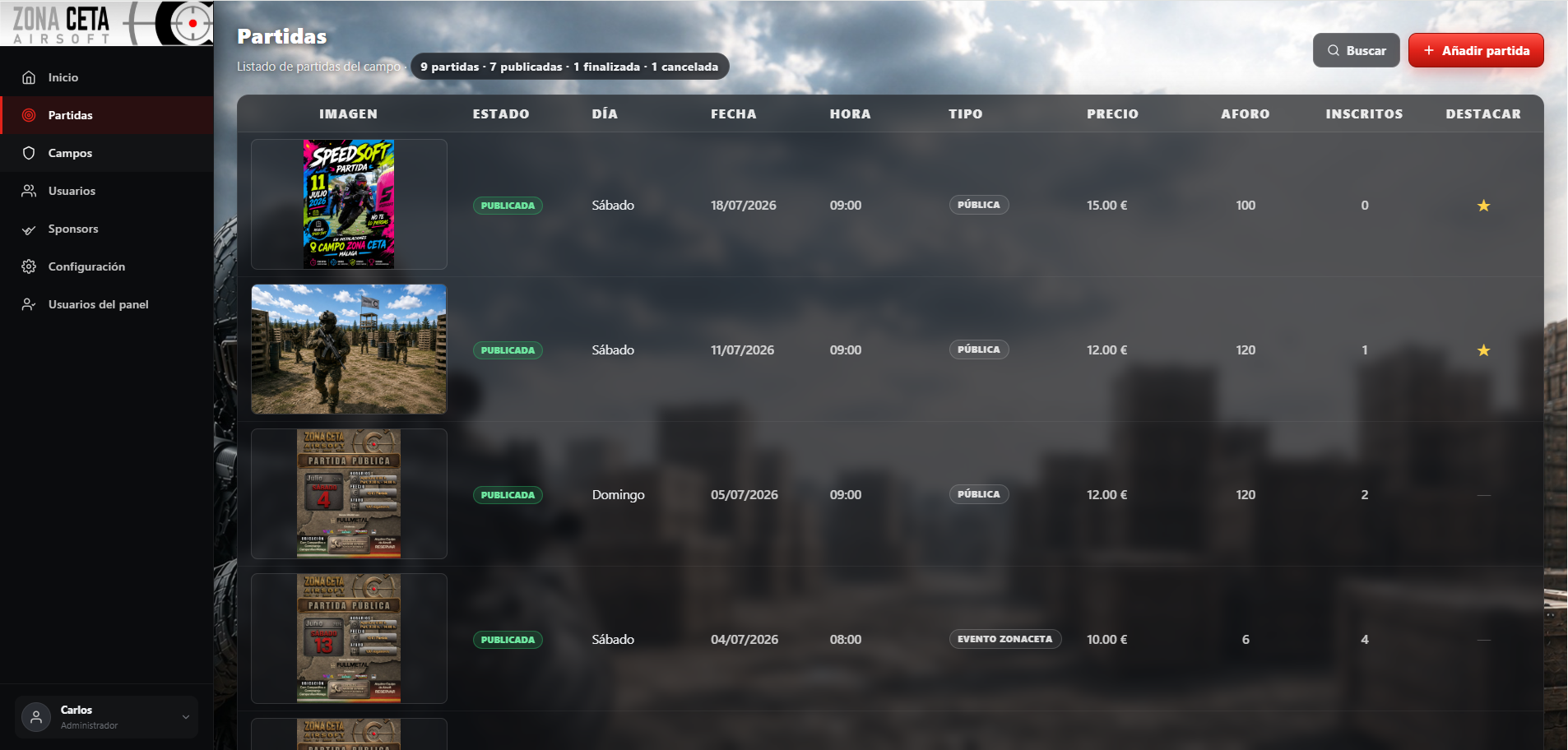
Task: Click the magnifier icon in Buscar
Action: tap(1334, 50)
